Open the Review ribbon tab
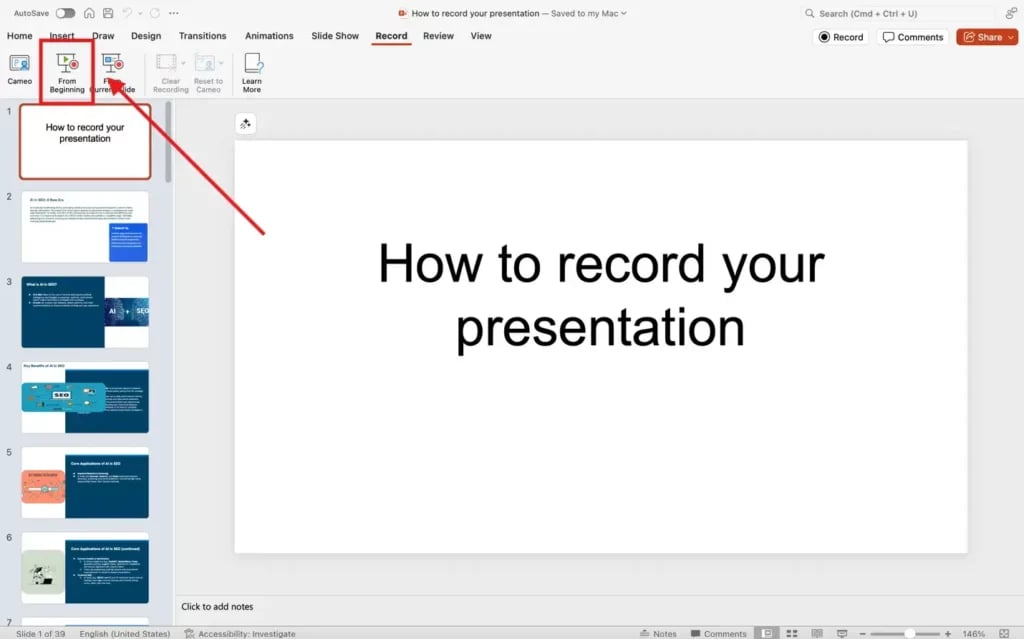1024x639 pixels. (439, 35)
